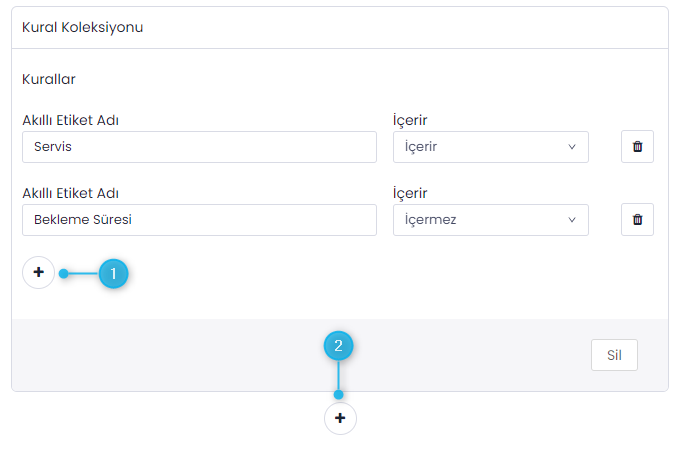Click the Kural Koleksiyonu panel header

[82, 27]
